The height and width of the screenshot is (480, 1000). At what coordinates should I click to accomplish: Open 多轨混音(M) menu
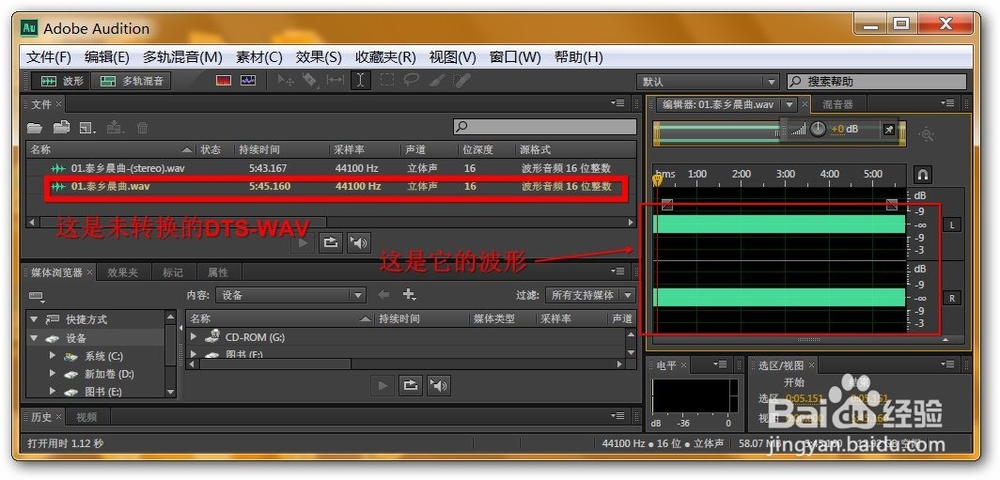coord(182,57)
